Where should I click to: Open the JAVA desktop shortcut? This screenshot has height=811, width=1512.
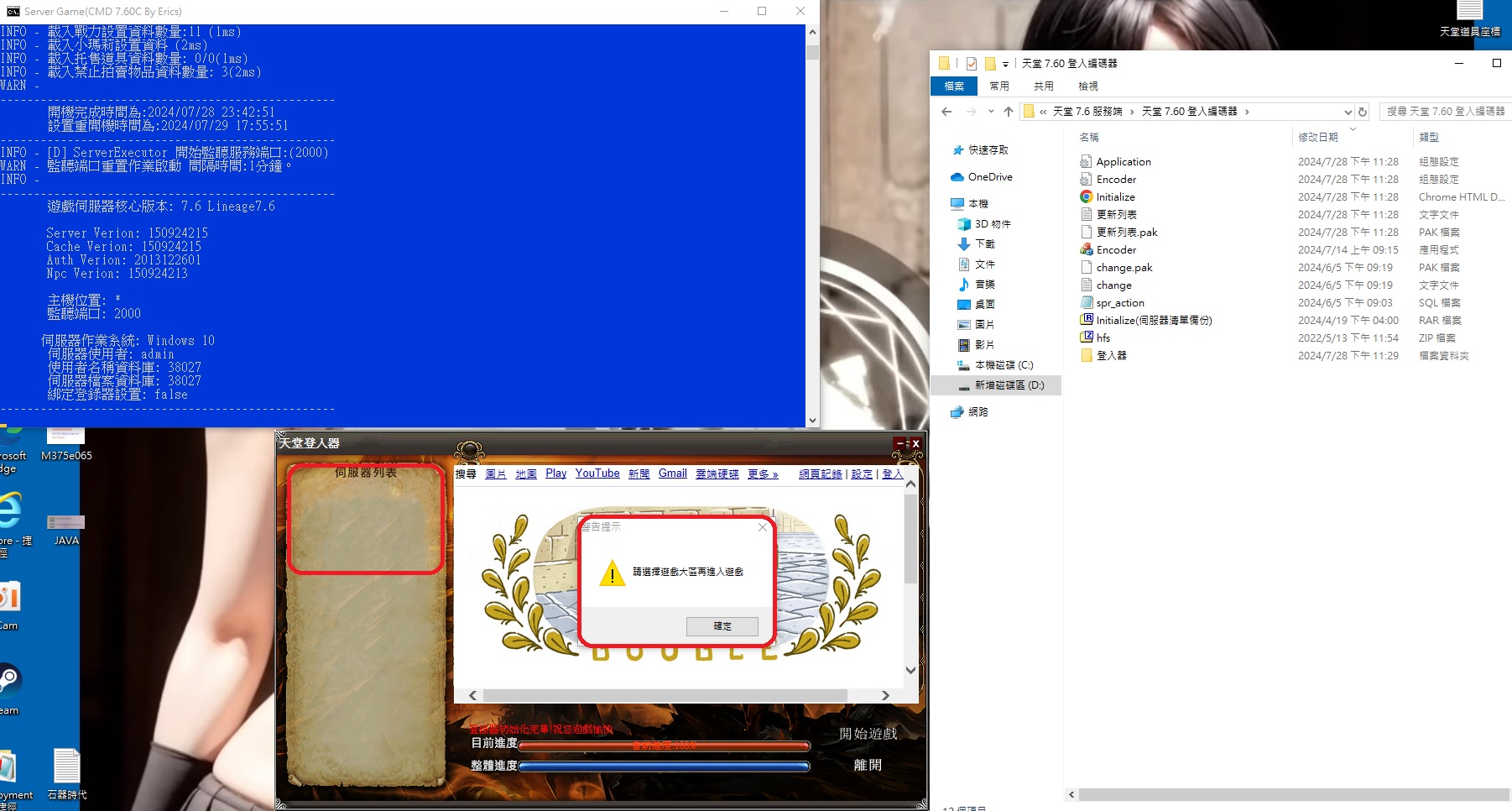click(66, 529)
